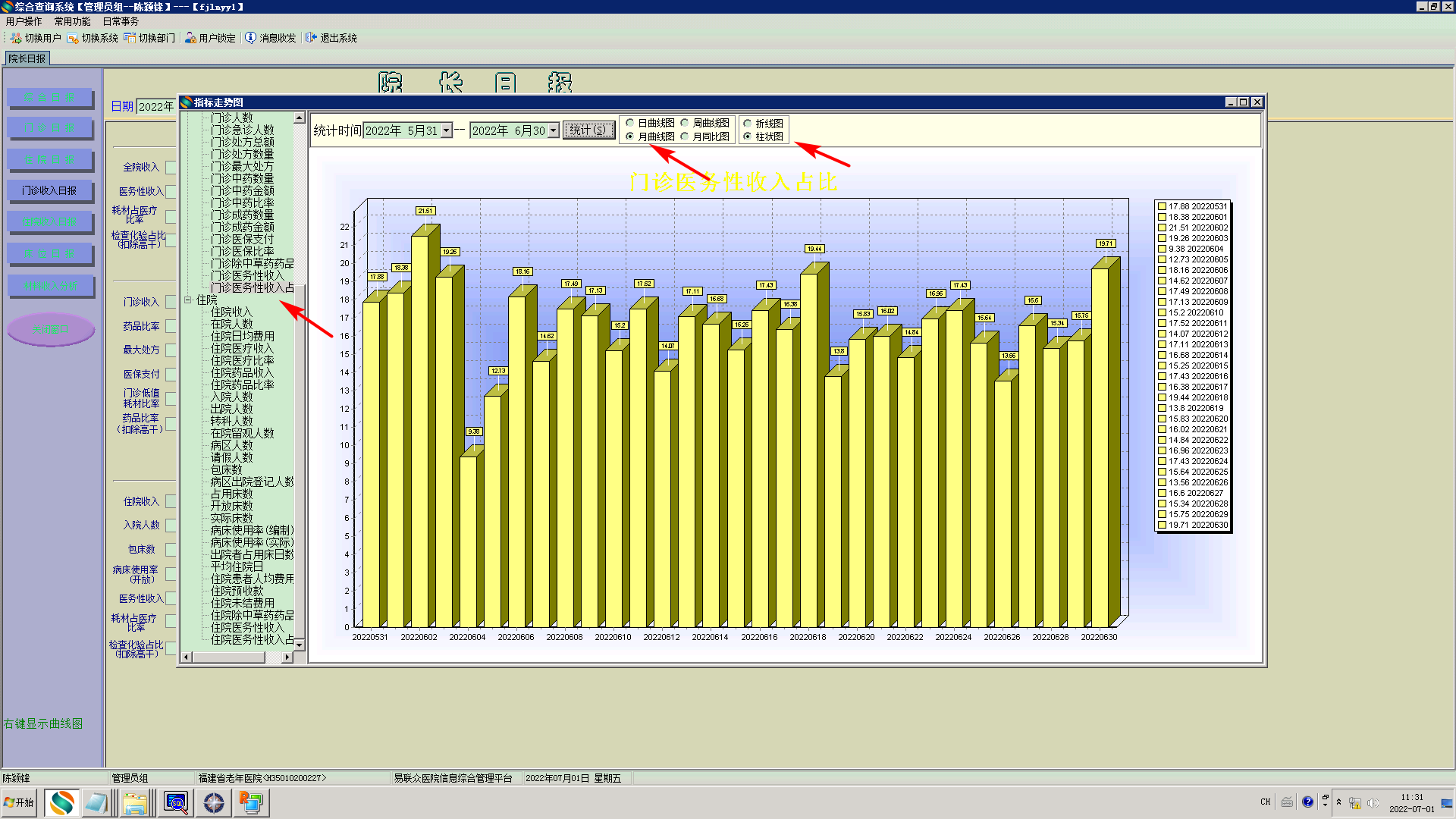This screenshot has width=1456, height=819.
Task: Click the 切换用户 switch user icon
Action: [x=15, y=38]
